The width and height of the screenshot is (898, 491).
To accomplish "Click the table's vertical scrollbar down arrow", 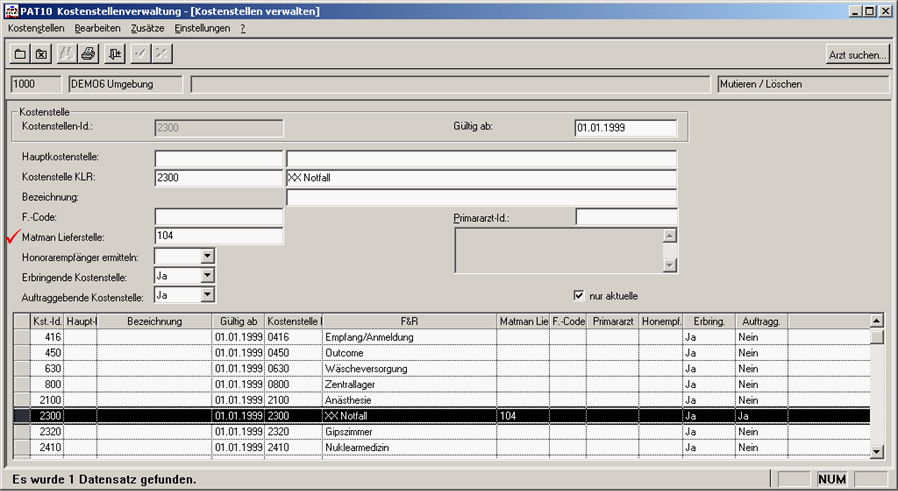I will pyautogui.click(x=877, y=452).
